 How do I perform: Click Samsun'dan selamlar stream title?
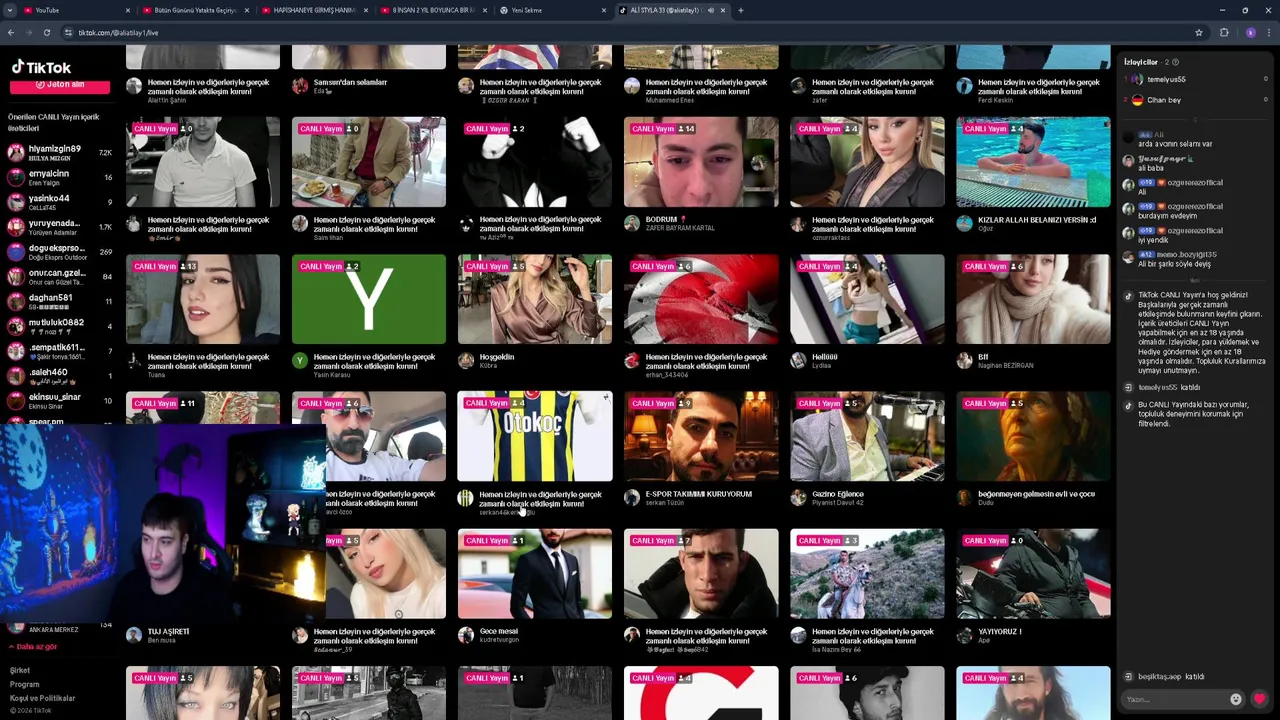click(350, 82)
